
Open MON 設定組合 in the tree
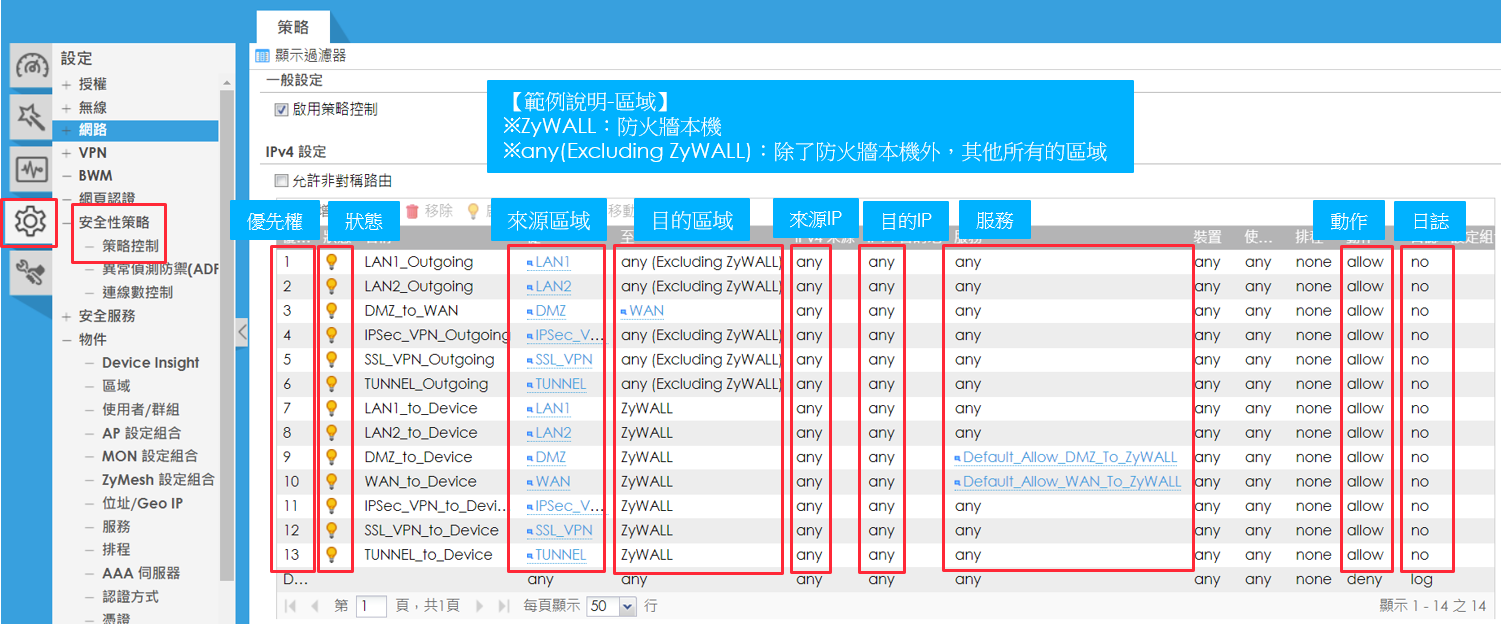[x=150, y=456]
